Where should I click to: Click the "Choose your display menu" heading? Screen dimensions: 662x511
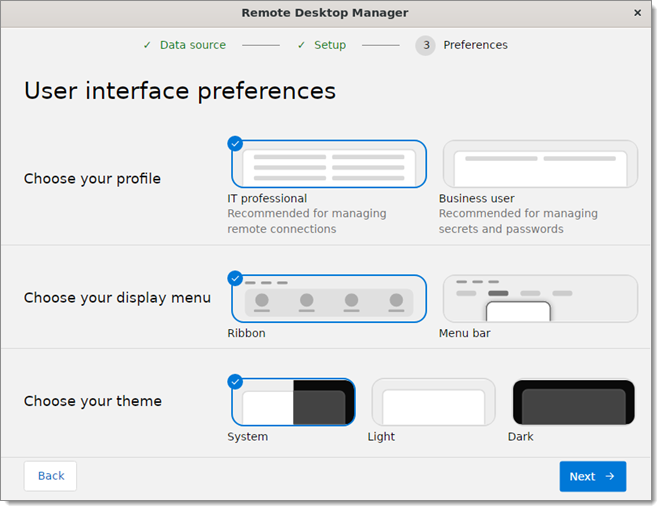click(117, 298)
